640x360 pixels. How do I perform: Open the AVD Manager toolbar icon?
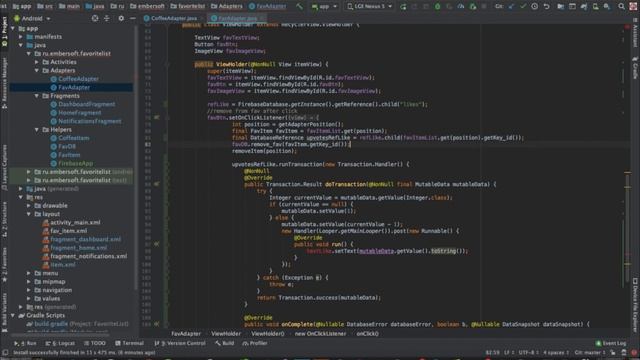596,7
